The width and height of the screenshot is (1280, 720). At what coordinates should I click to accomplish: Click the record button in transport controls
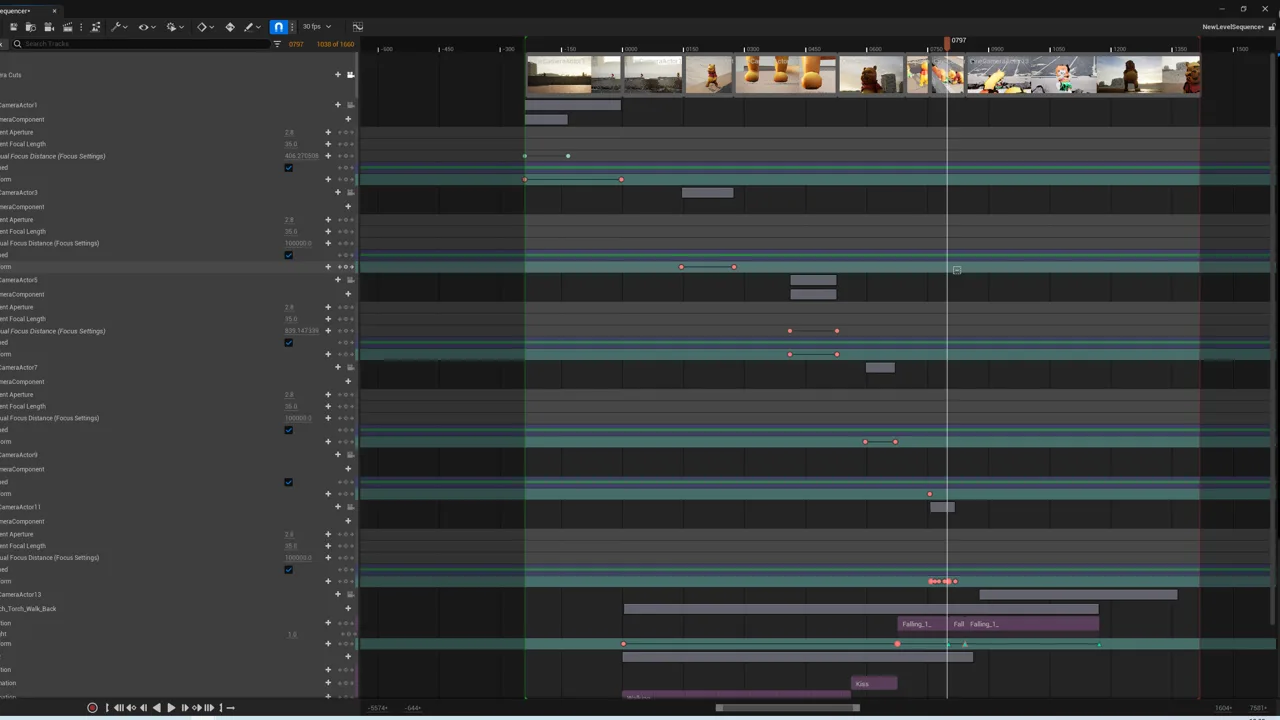[92, 708]
